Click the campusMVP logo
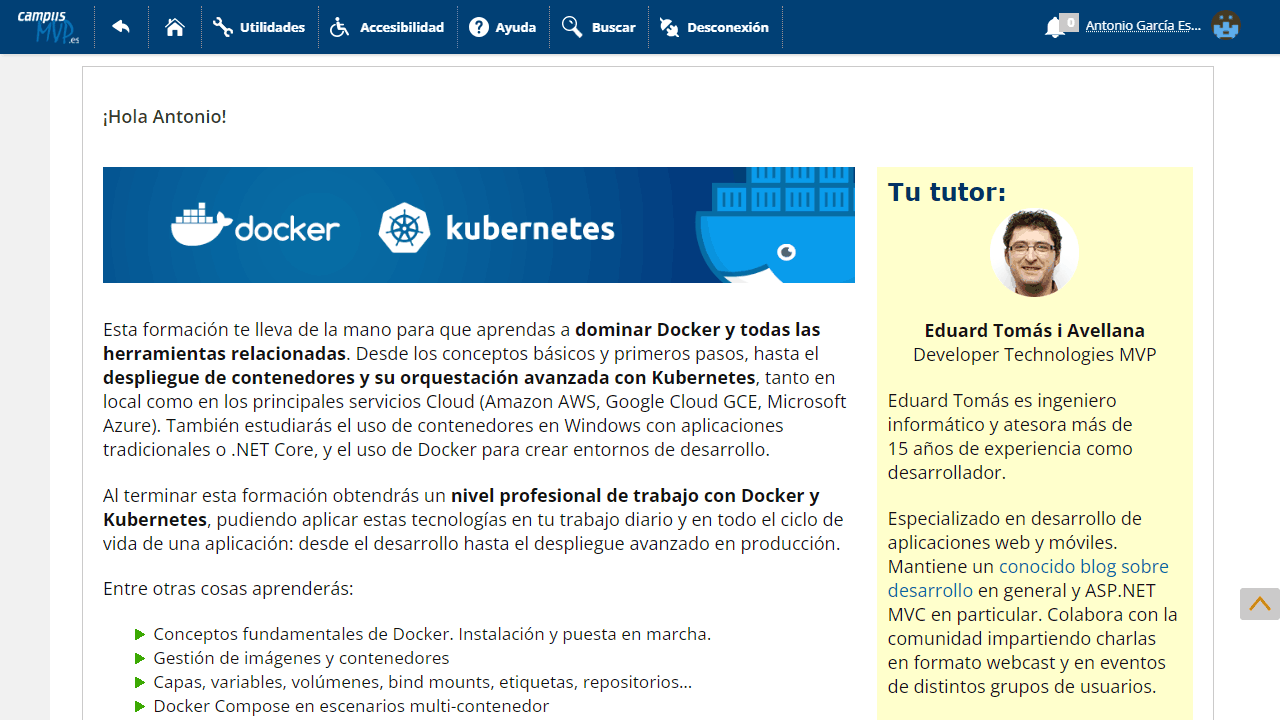The height and width of the screenshot is (720, 1280). (48, 27)
